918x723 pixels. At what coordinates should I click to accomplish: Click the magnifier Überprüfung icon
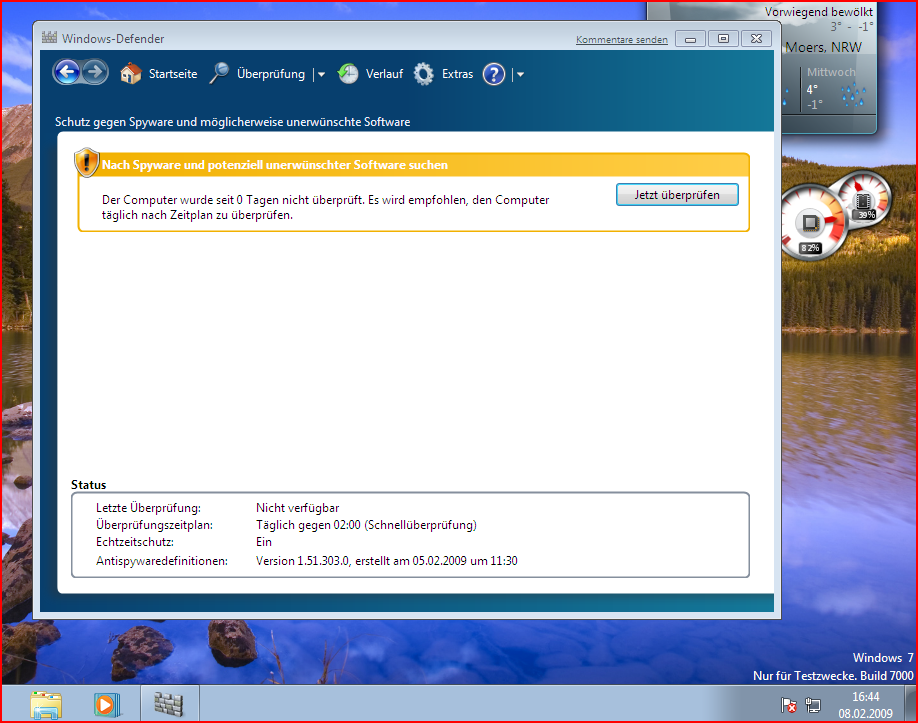[x=219, y=74]
